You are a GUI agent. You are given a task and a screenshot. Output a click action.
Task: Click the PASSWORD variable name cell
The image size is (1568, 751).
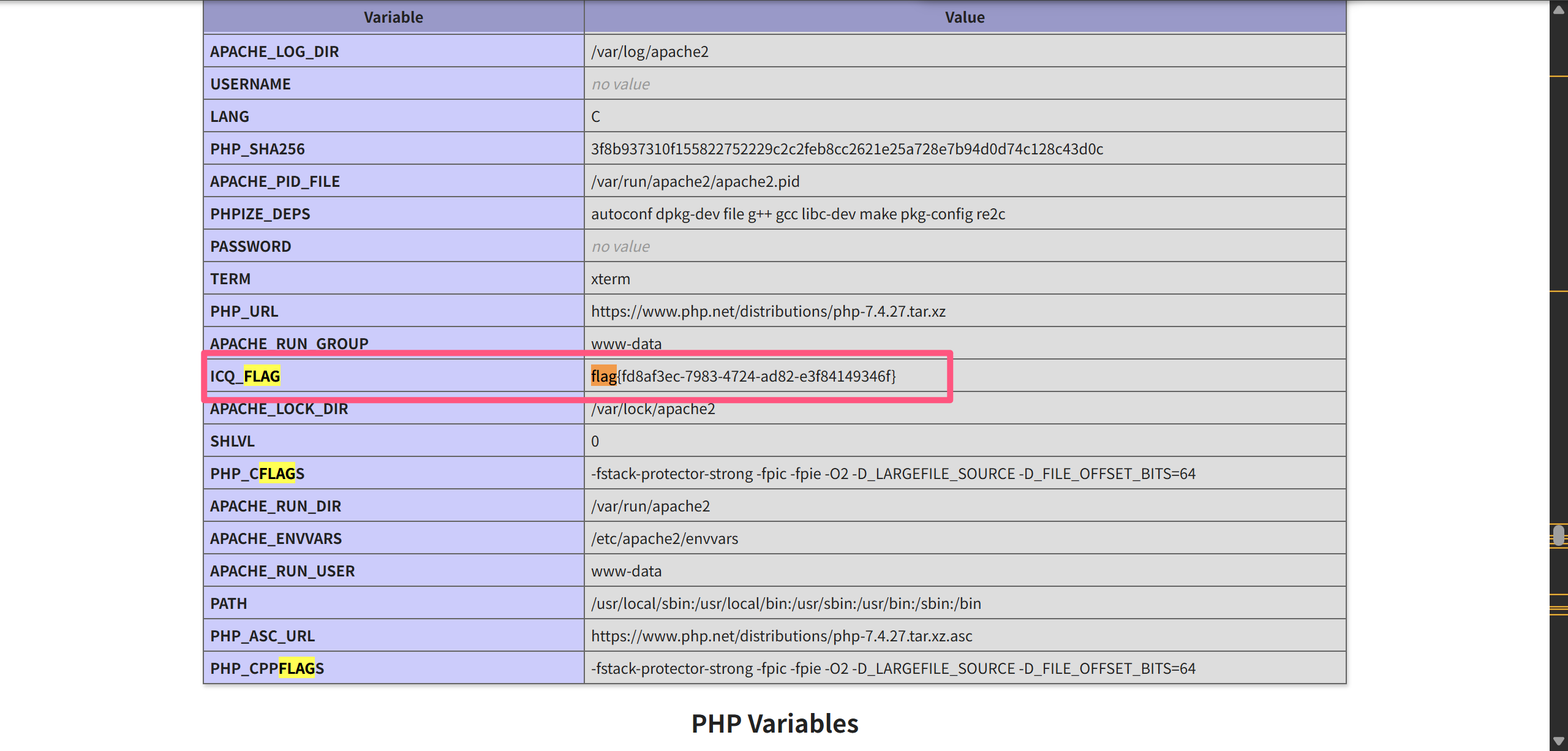point(251,246)
